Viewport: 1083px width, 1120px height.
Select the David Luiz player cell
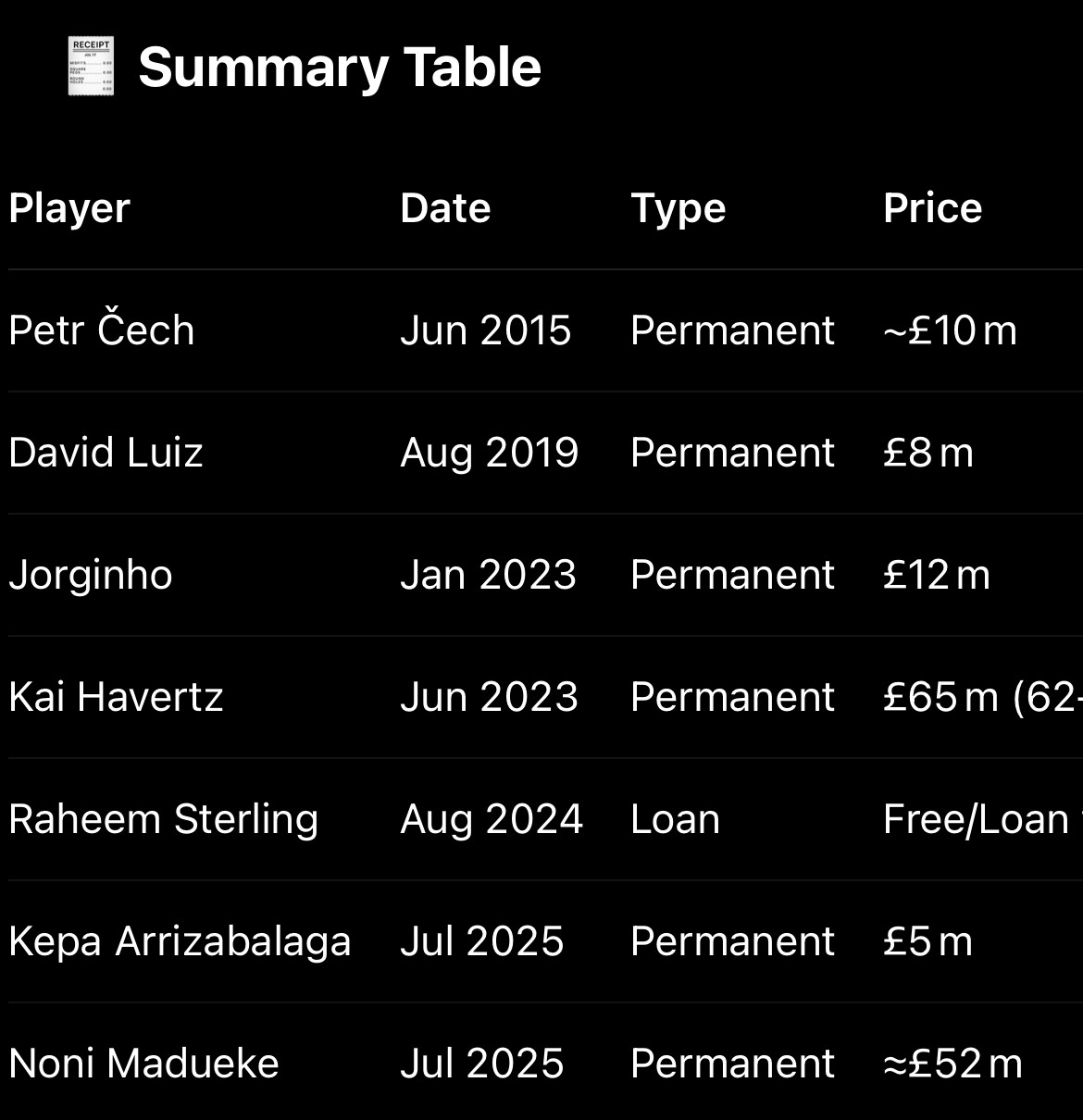[106, 453]
